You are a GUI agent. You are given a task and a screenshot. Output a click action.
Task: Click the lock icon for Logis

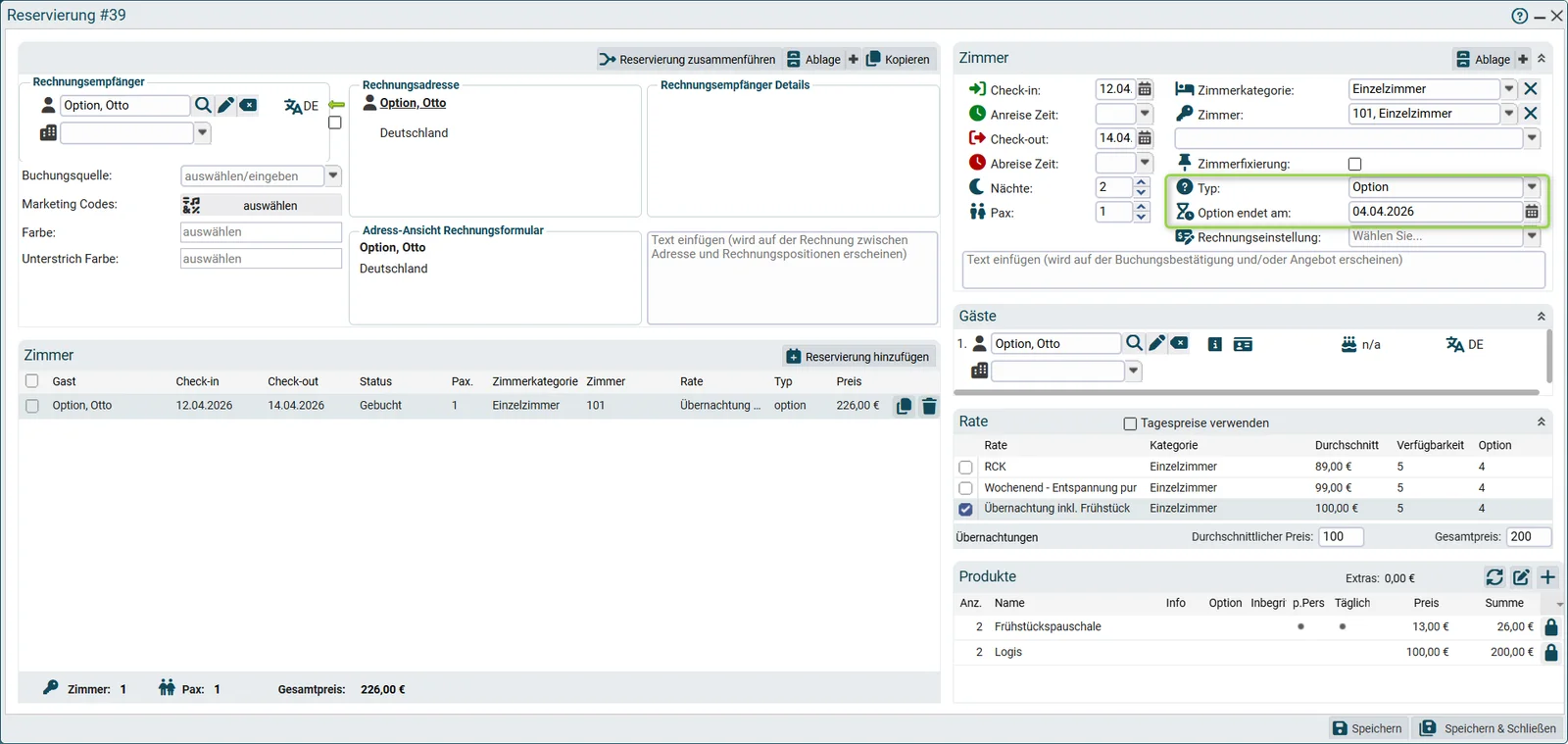point(1551,652)
